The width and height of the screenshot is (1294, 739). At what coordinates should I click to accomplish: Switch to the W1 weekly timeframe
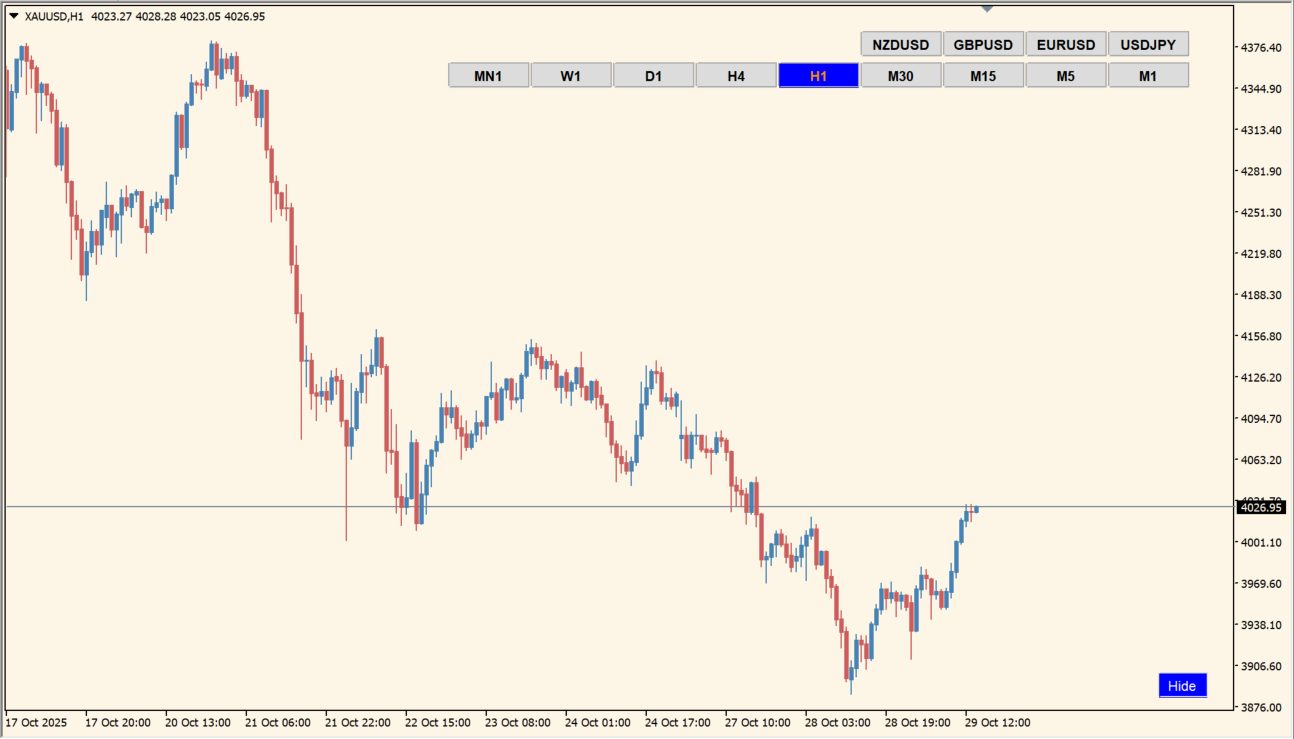click(x=571, y=74)
